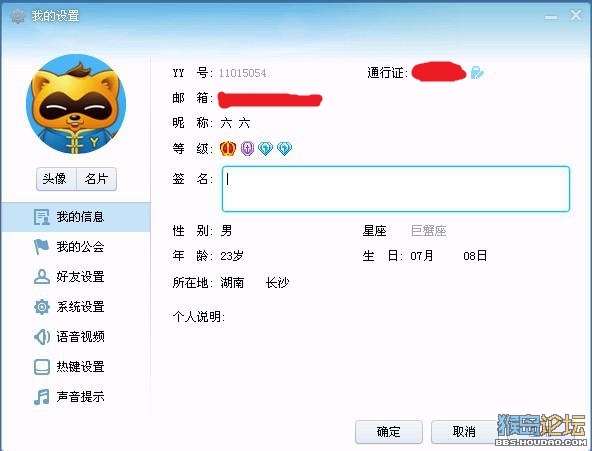
Task: Click the purple shield level badge
Action: 247,148
